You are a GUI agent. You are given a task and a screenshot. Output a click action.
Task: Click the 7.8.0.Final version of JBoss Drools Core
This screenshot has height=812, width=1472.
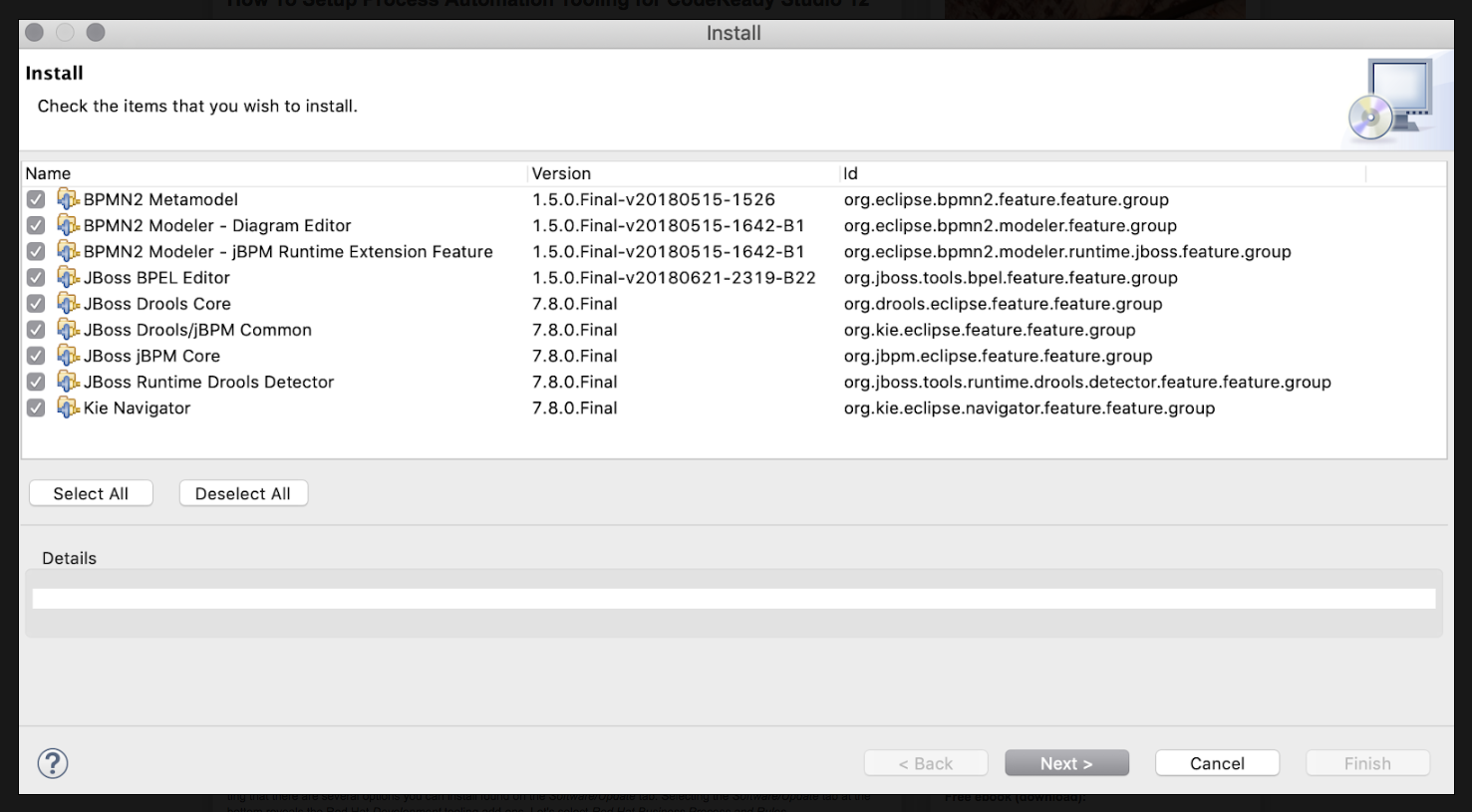(x=575, y=303)
